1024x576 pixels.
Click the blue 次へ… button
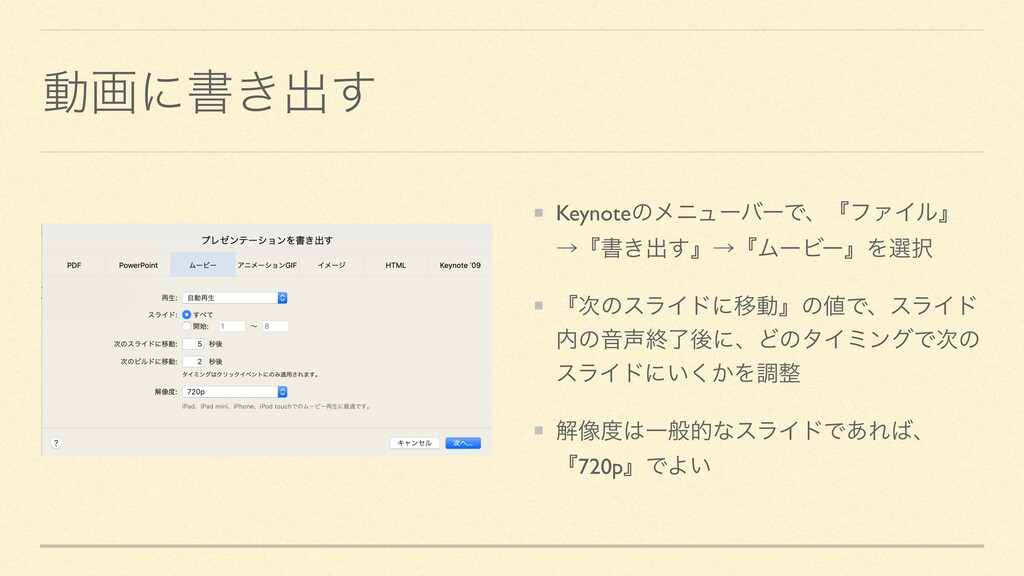pyautogui.click(x=463, y=443)
